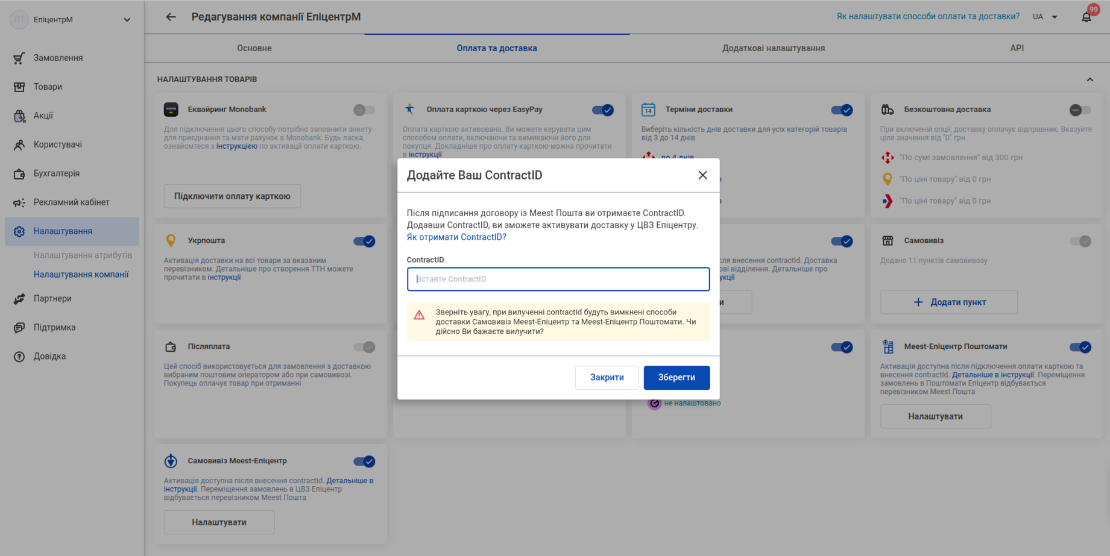Click the ЕпіцентрМ company avatar
The width and height of the screenshot is (1110, 556).
18,20
